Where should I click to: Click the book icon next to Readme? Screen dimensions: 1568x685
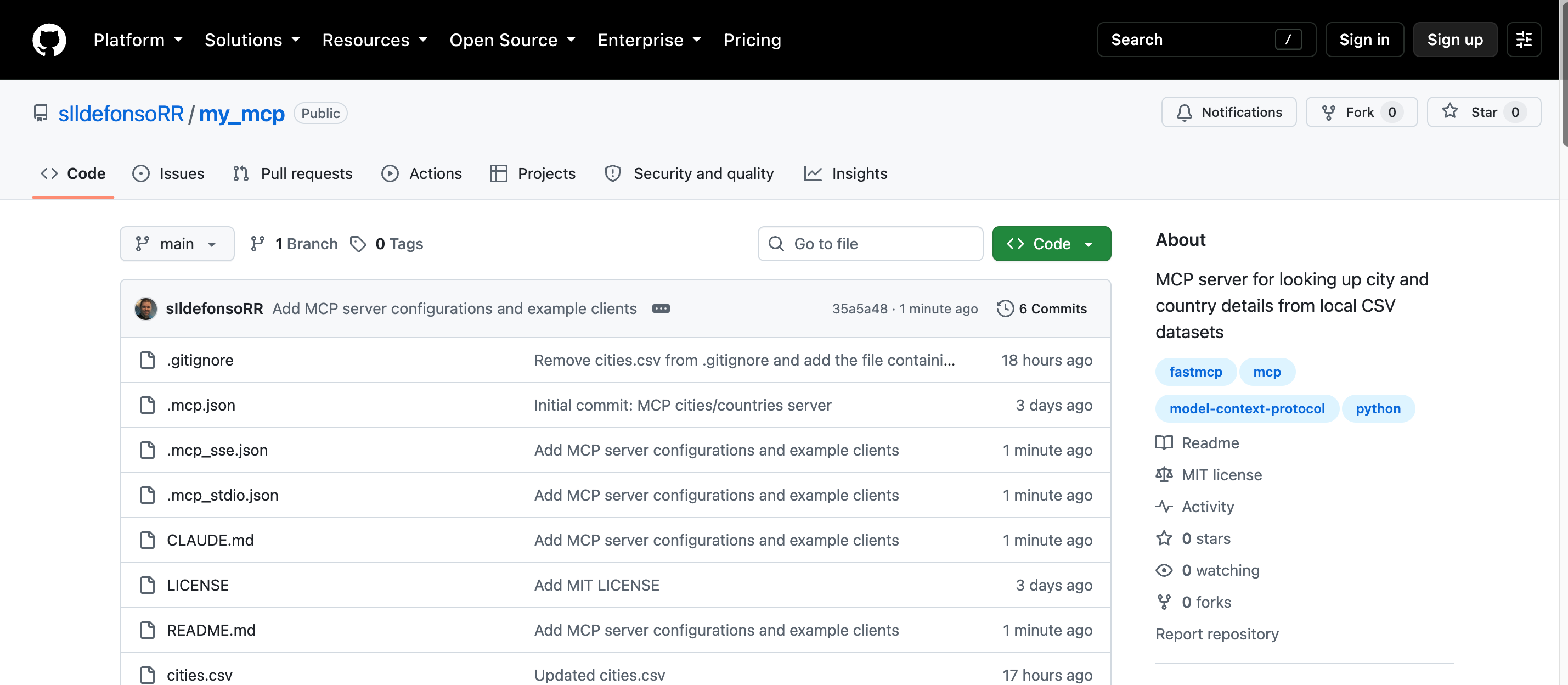point(1164,443)
